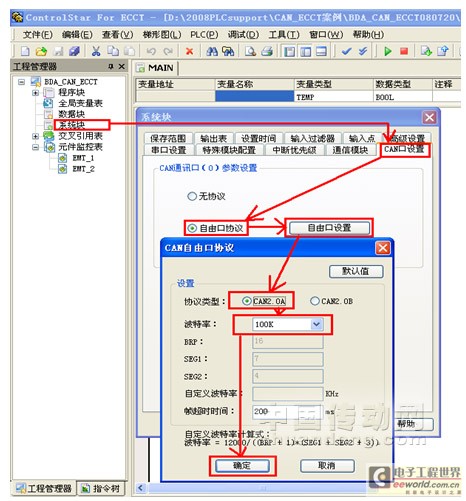Click the green Run play icon
This screenshot has height=501, width=466.
tap(387, 51)
